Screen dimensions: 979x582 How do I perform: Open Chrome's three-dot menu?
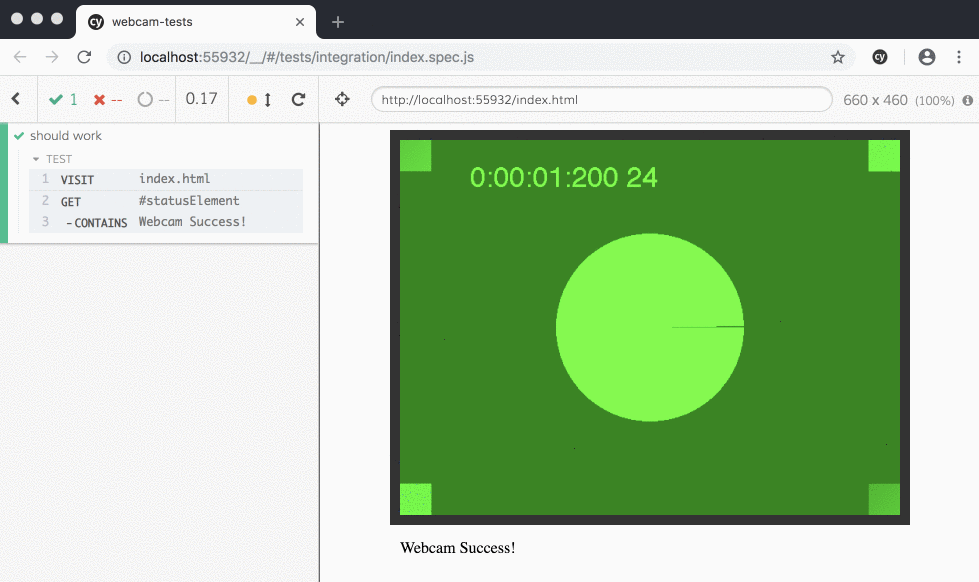click(959, 57)
